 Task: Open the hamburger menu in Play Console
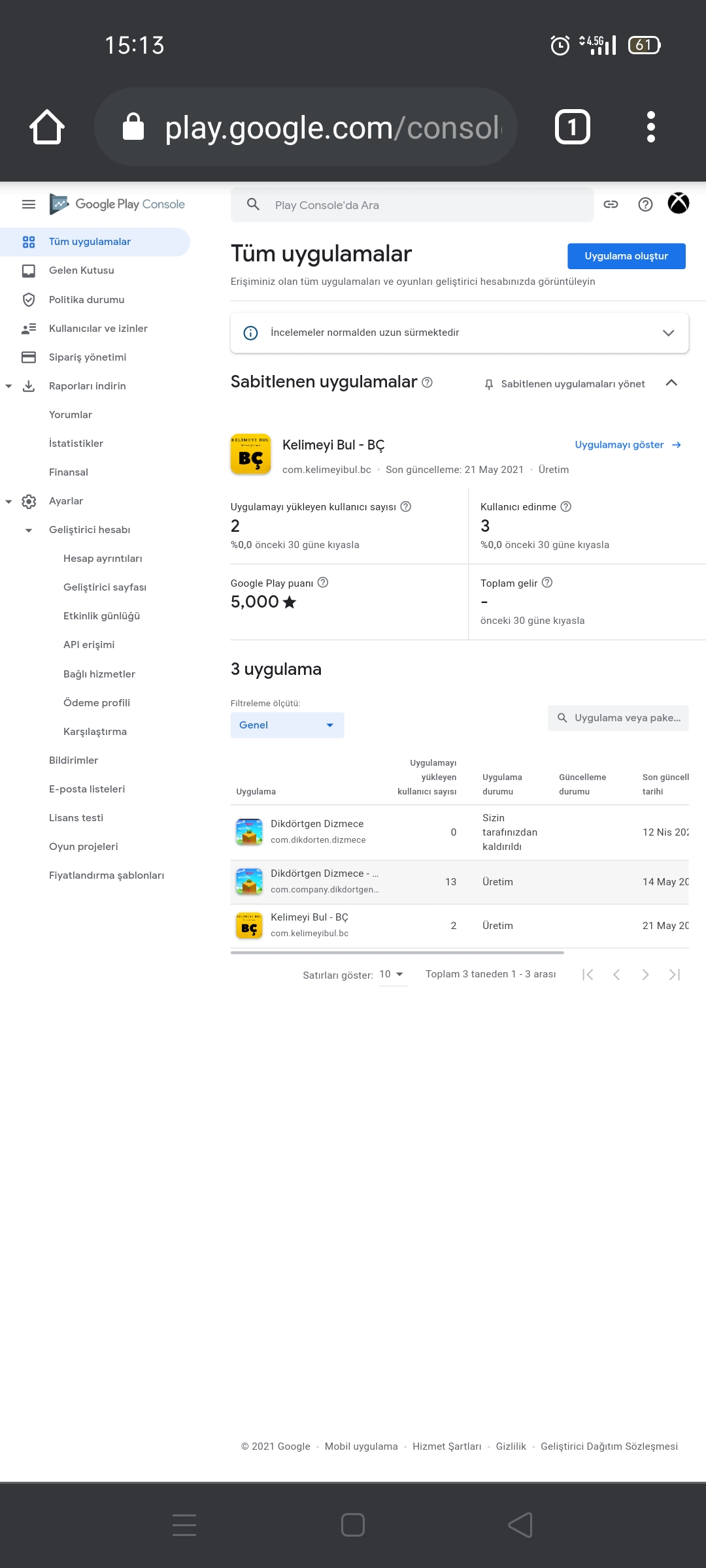[x=29, y=204]
